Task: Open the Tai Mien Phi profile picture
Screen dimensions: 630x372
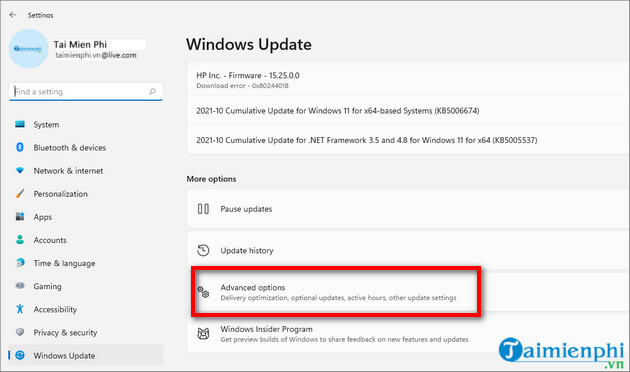Action: tap(28, 49)
